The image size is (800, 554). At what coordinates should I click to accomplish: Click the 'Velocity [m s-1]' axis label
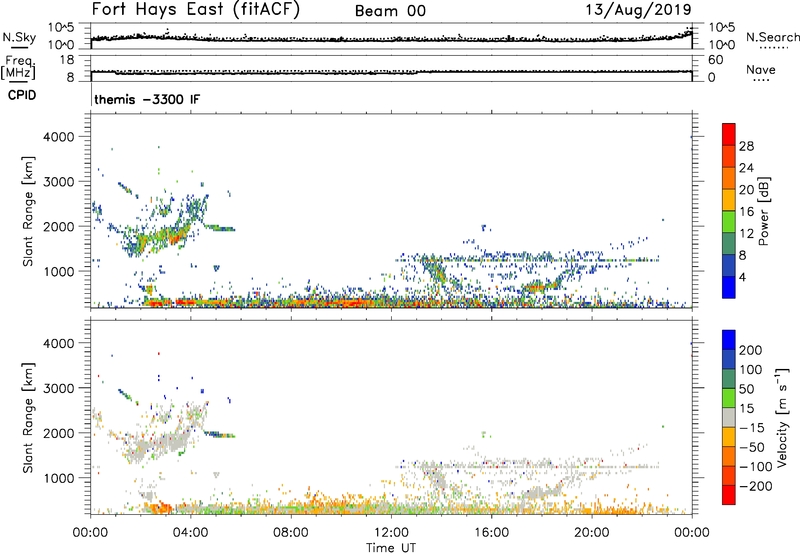(x=781, y=417)
